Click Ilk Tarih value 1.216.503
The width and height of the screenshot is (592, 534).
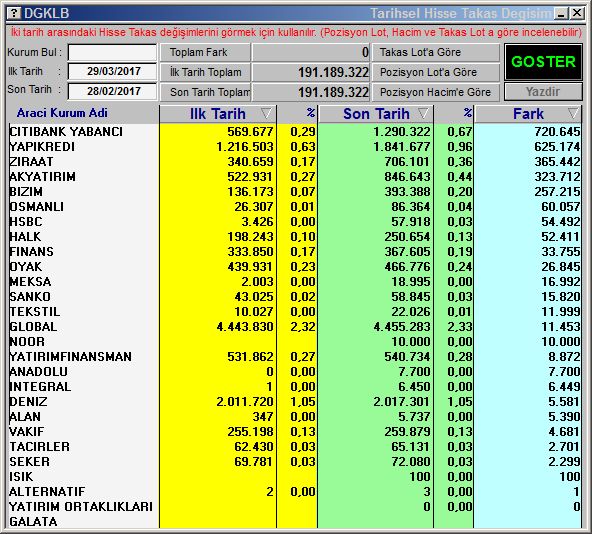point(245,147)
